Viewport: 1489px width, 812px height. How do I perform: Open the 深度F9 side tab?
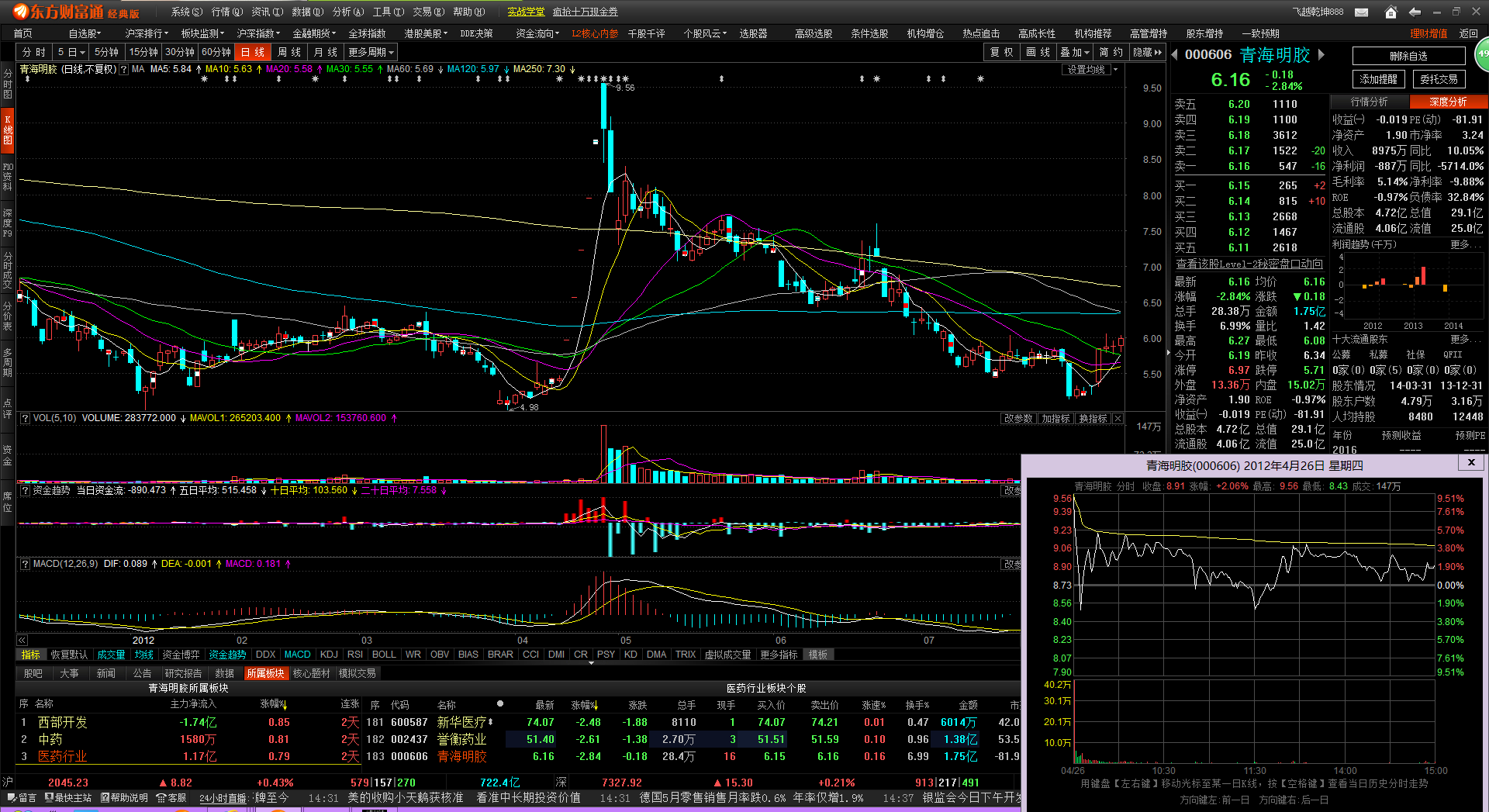coord(8,223)
